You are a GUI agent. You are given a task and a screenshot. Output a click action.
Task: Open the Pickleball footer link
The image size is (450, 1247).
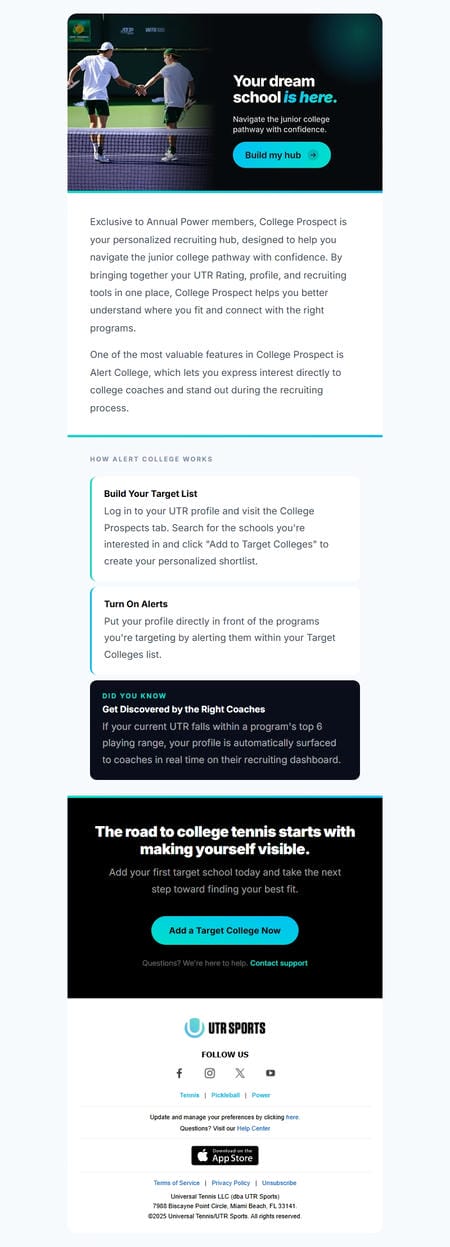tap(225, 1095)
